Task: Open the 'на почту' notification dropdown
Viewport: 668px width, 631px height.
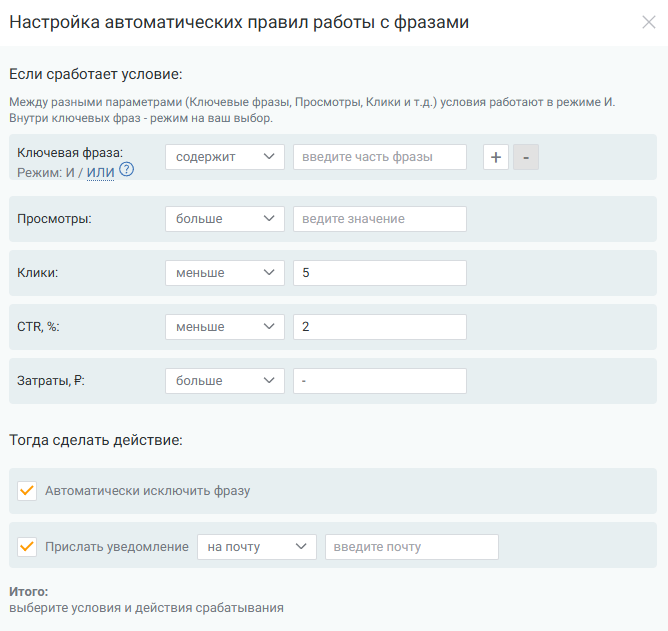Action: 257,547
